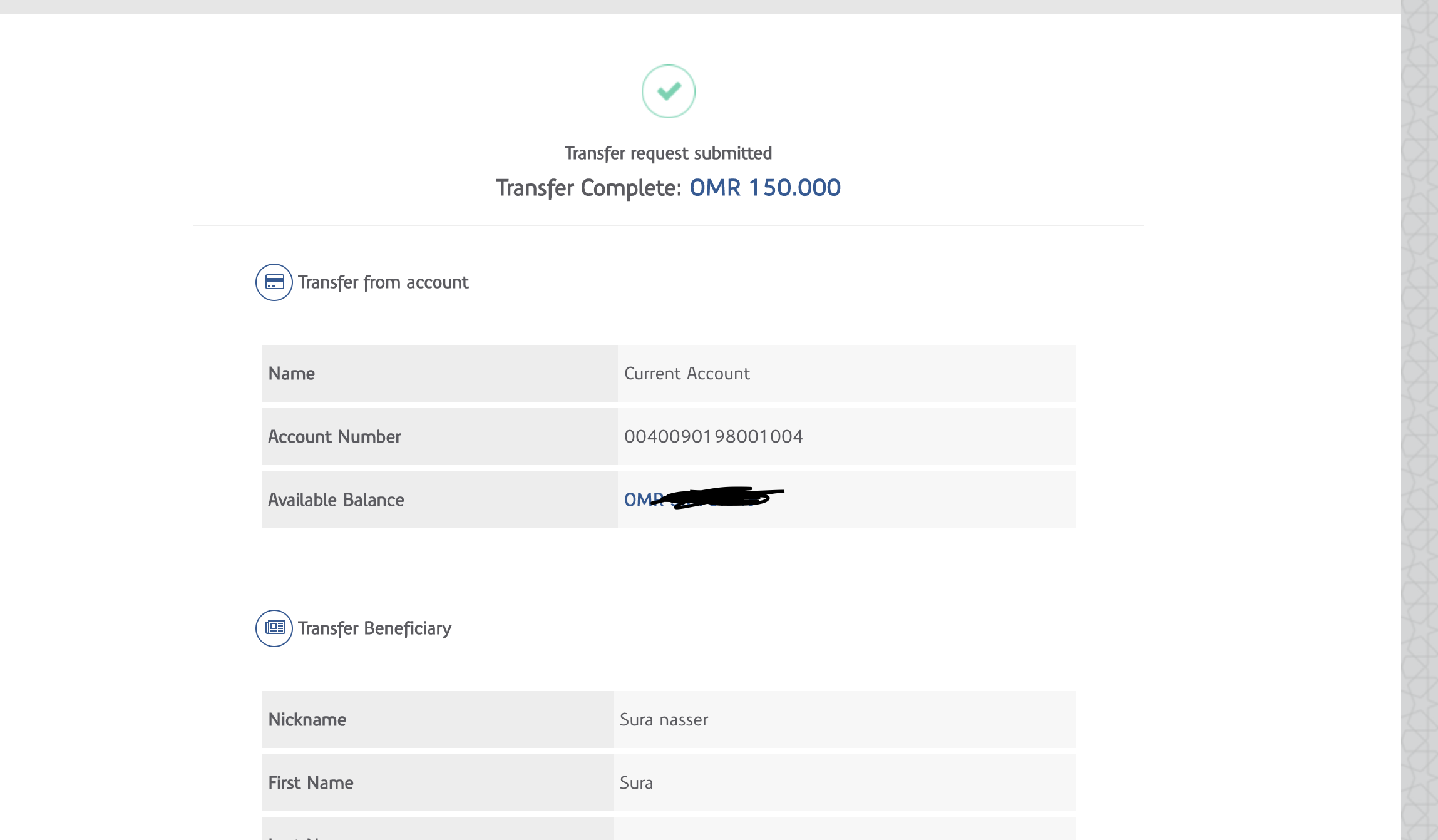
Task: Click the Transfer request submitted text
Action: pos(668,153)
